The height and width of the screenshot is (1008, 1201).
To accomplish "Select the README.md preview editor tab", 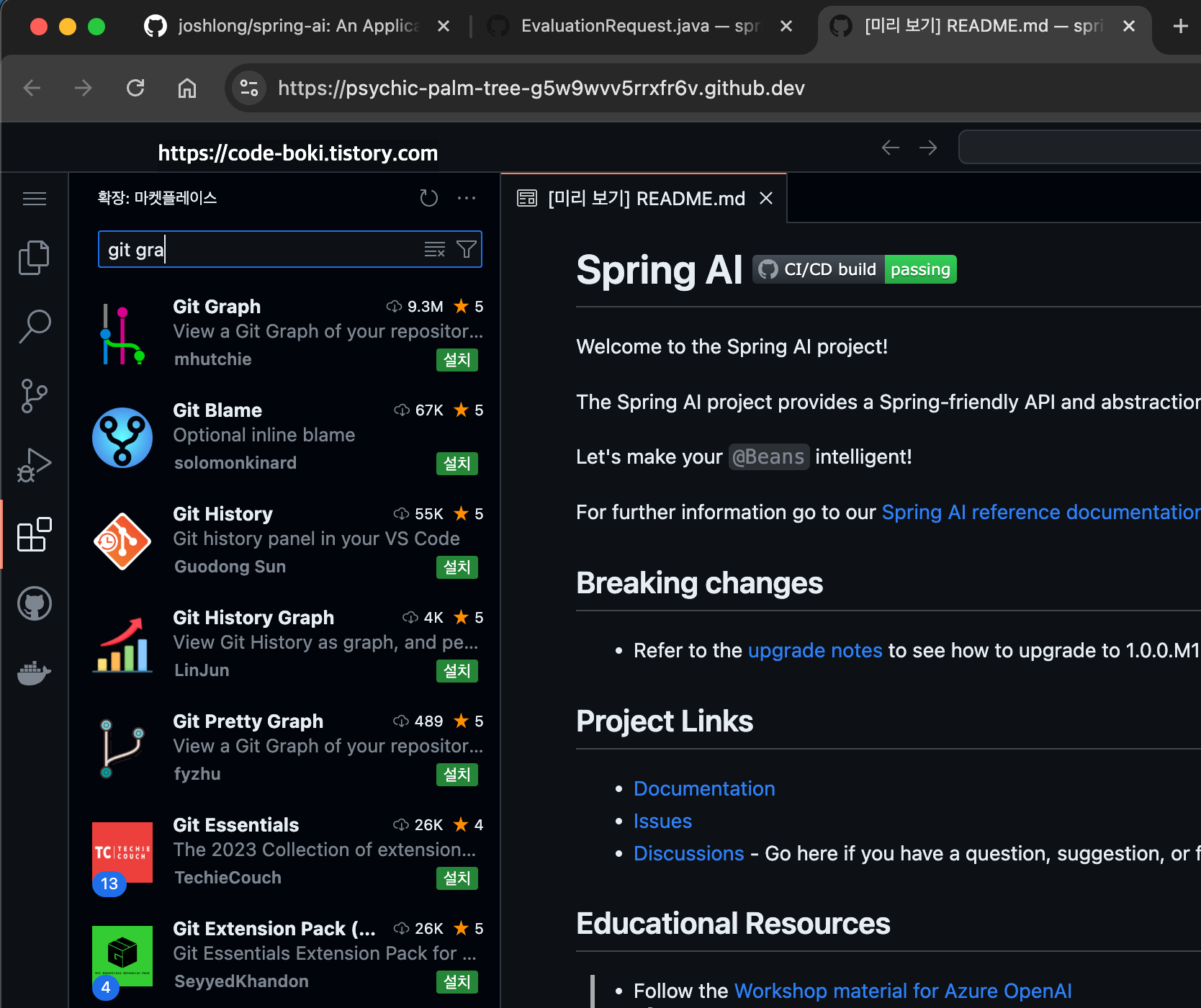I will pyautogui.click(x=646, y=199).
